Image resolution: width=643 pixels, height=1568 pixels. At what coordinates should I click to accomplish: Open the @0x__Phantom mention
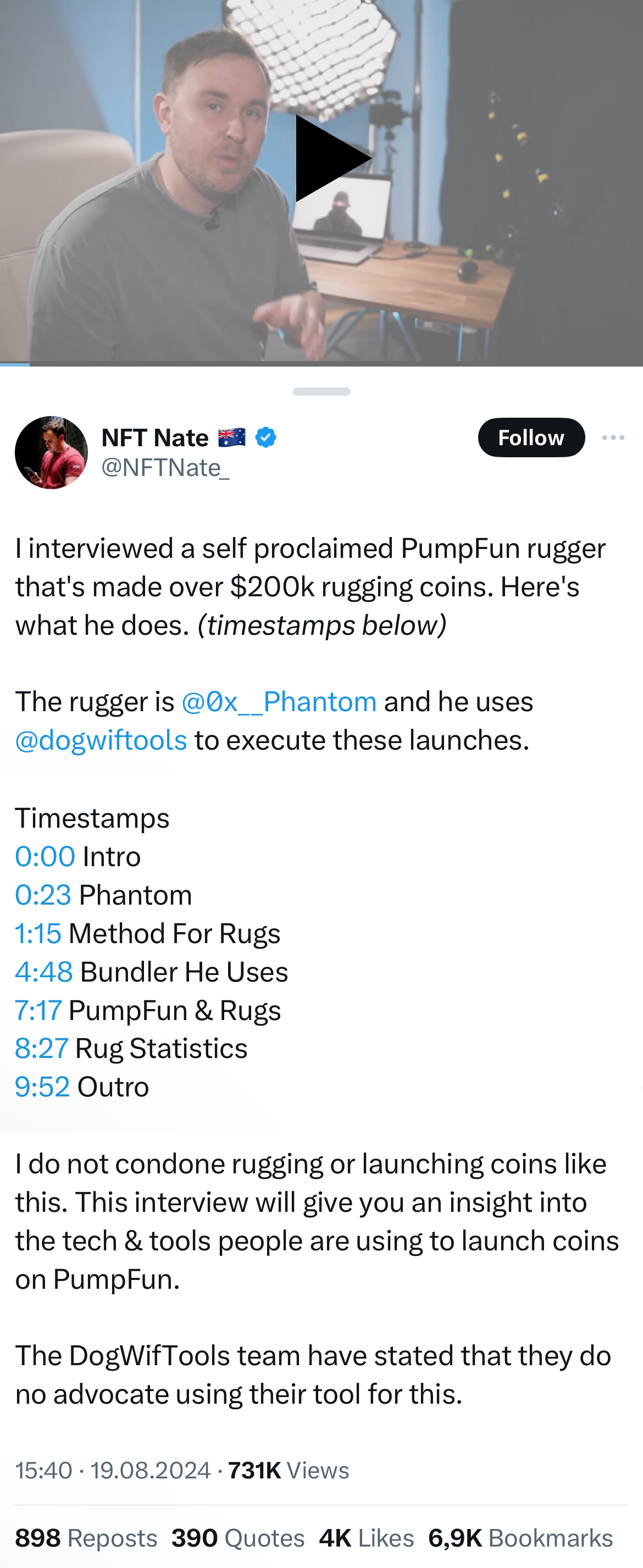click(279, 702)
